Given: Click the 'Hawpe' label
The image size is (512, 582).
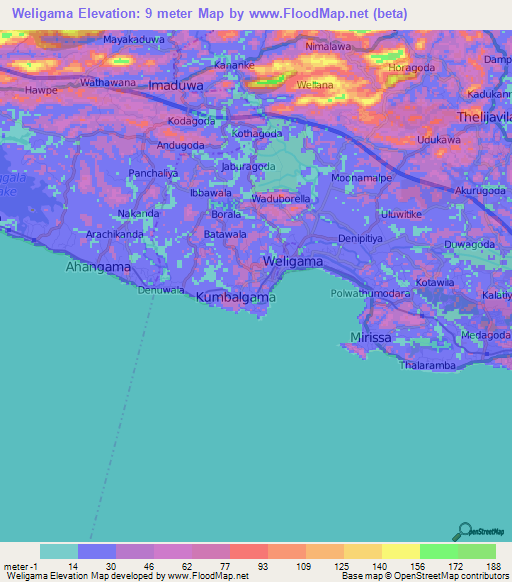Looking at the screenshot, I should tap(41, 90).
